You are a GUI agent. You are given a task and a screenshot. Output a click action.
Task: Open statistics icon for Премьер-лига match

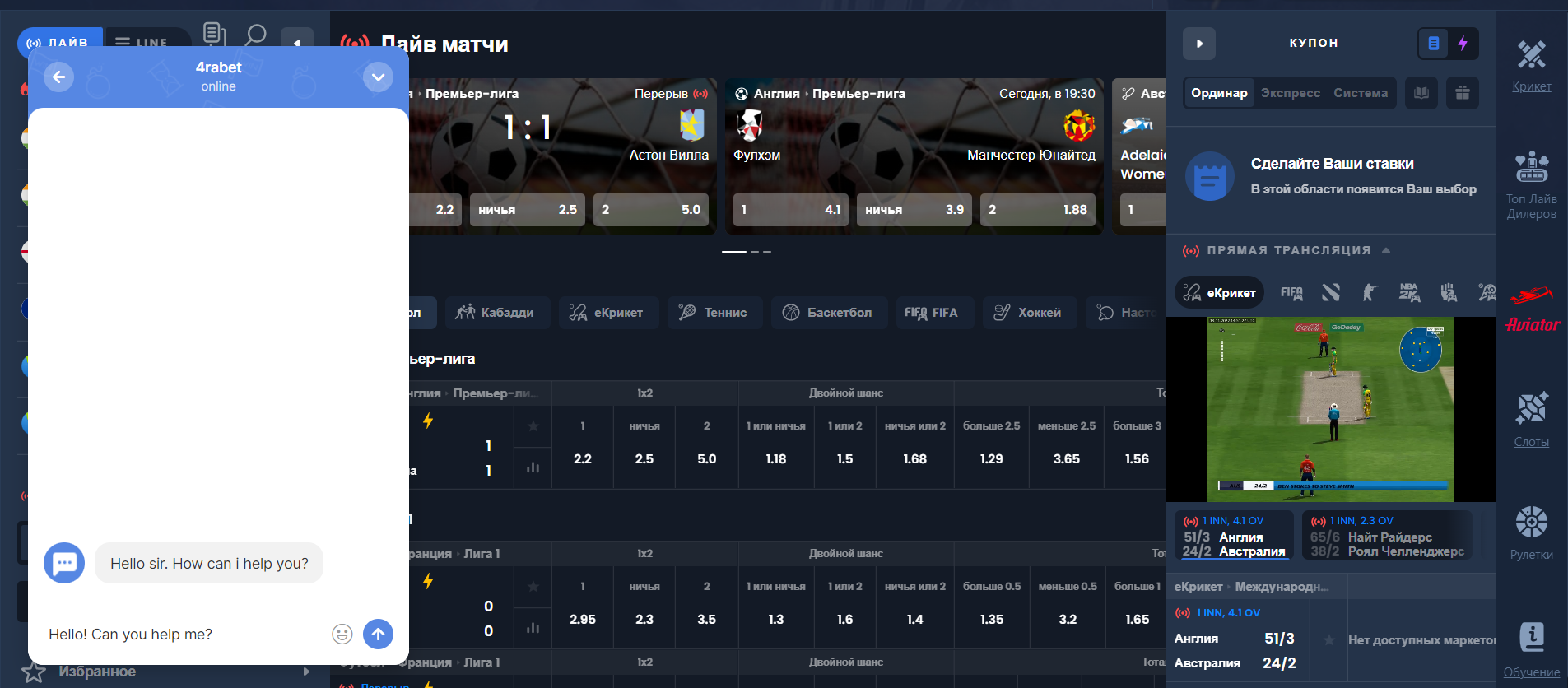click(533, 467)
